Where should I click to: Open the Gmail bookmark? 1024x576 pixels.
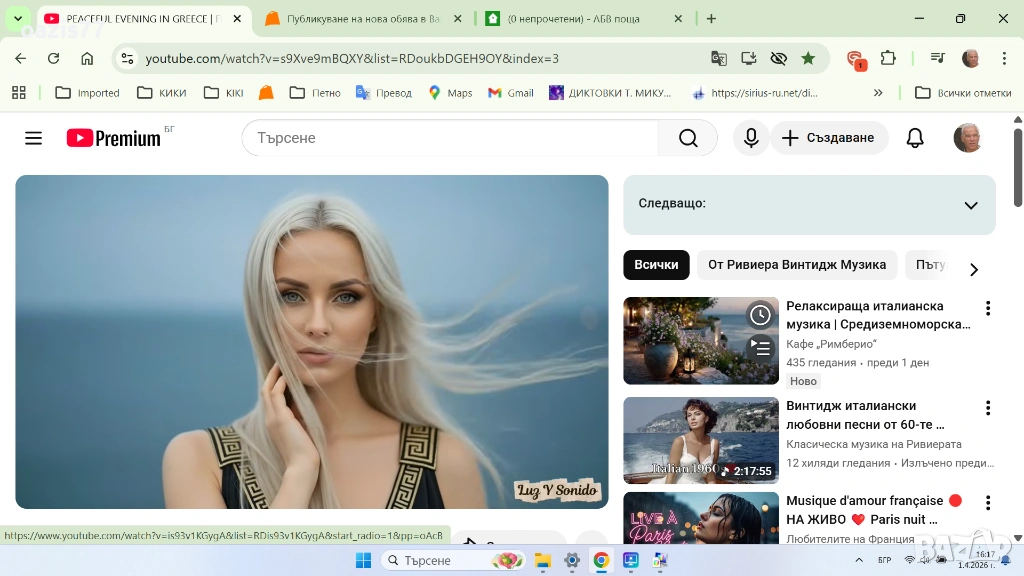(510, 93)
